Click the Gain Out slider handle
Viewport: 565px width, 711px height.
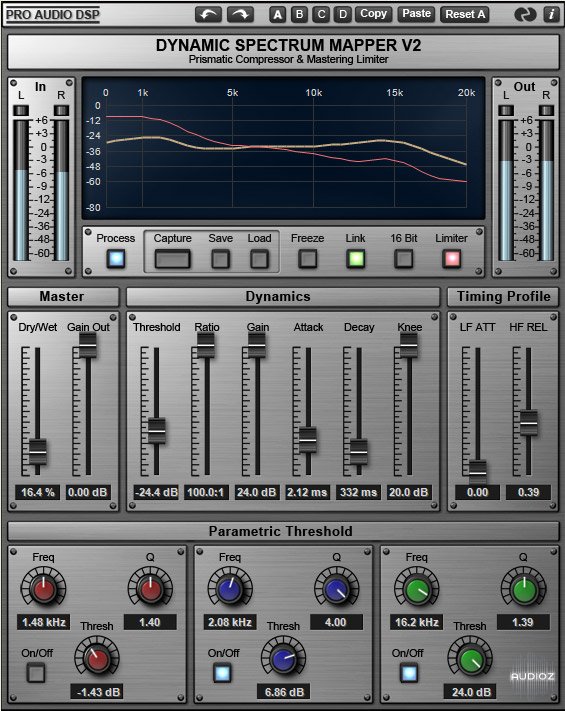tap(88, 345)
